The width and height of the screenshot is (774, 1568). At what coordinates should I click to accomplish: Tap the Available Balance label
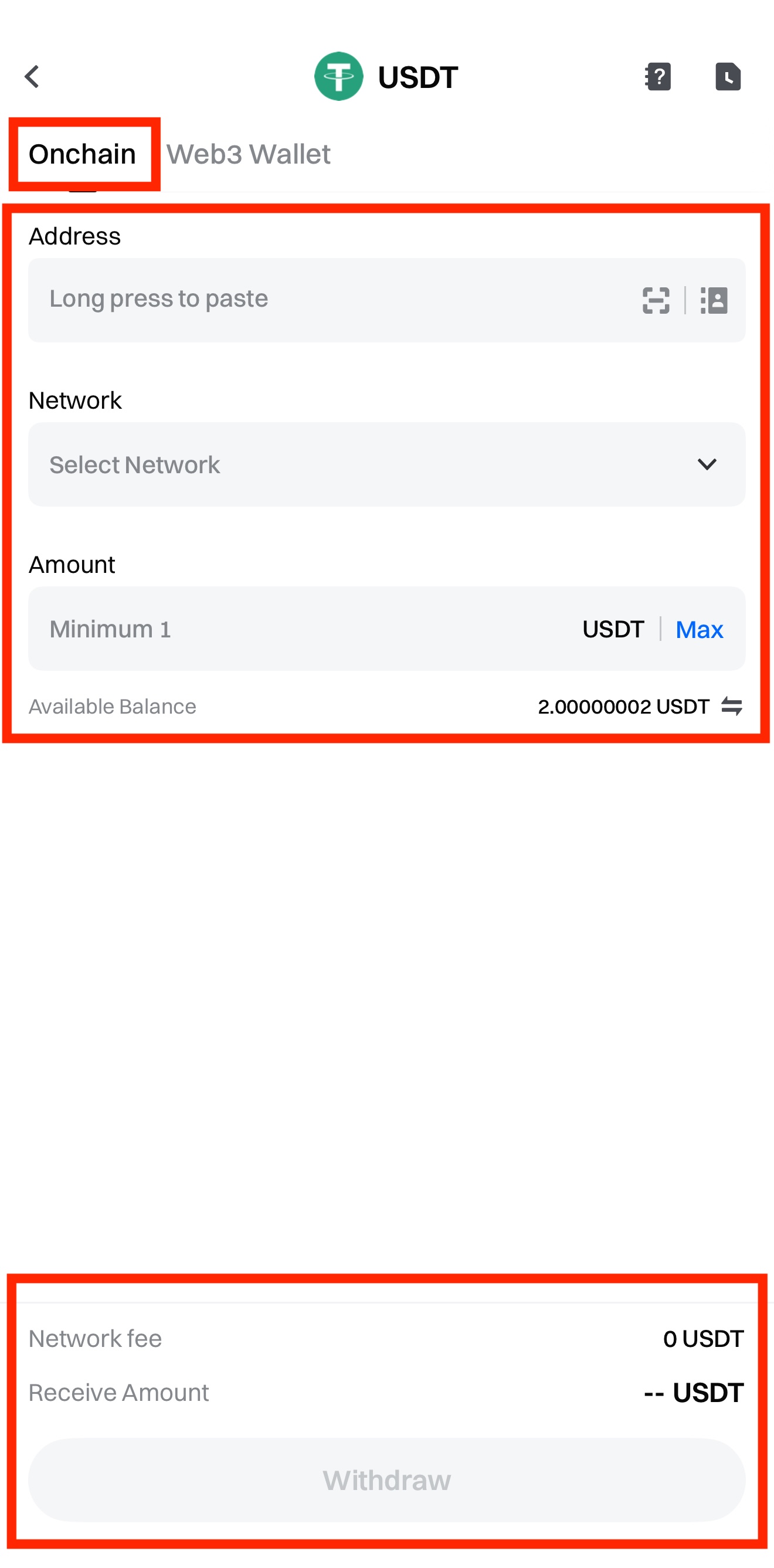(x=113, y=707)
